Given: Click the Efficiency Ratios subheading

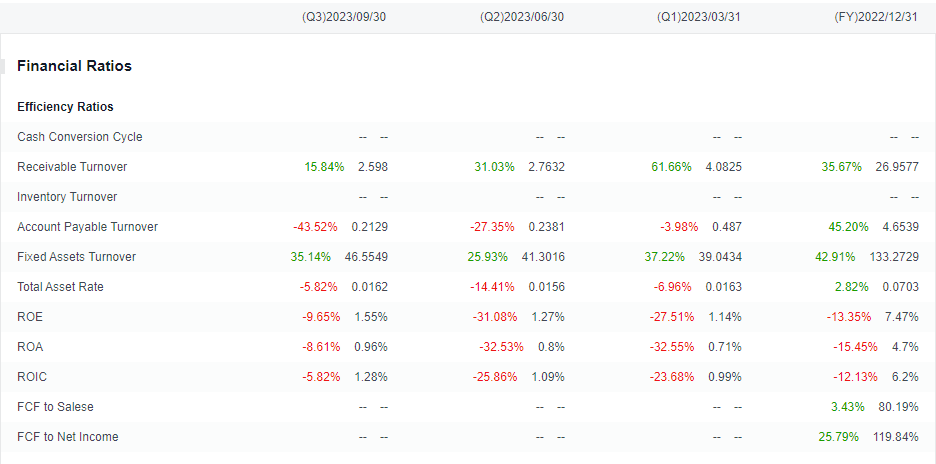Looking at the screenshot, I should 66,107.
